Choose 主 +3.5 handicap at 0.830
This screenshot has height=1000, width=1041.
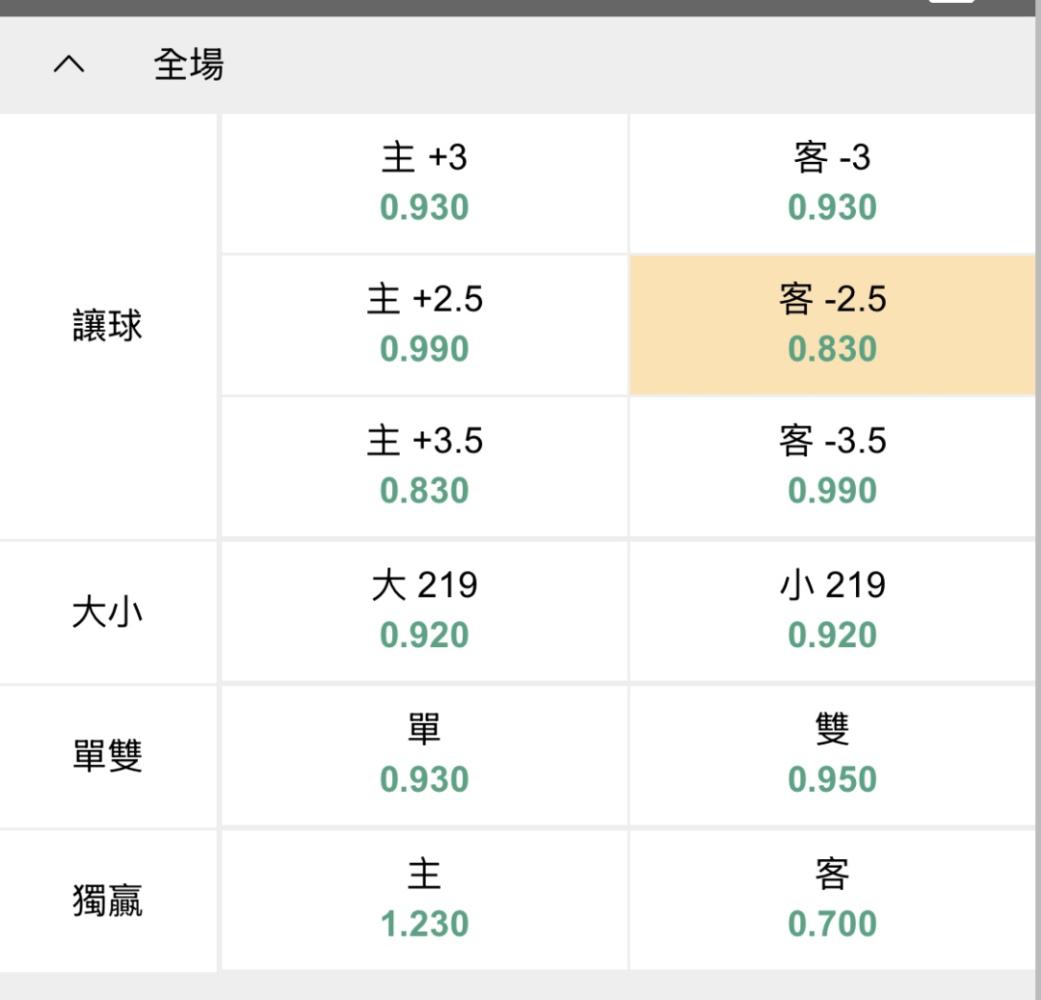coord(424,466)
